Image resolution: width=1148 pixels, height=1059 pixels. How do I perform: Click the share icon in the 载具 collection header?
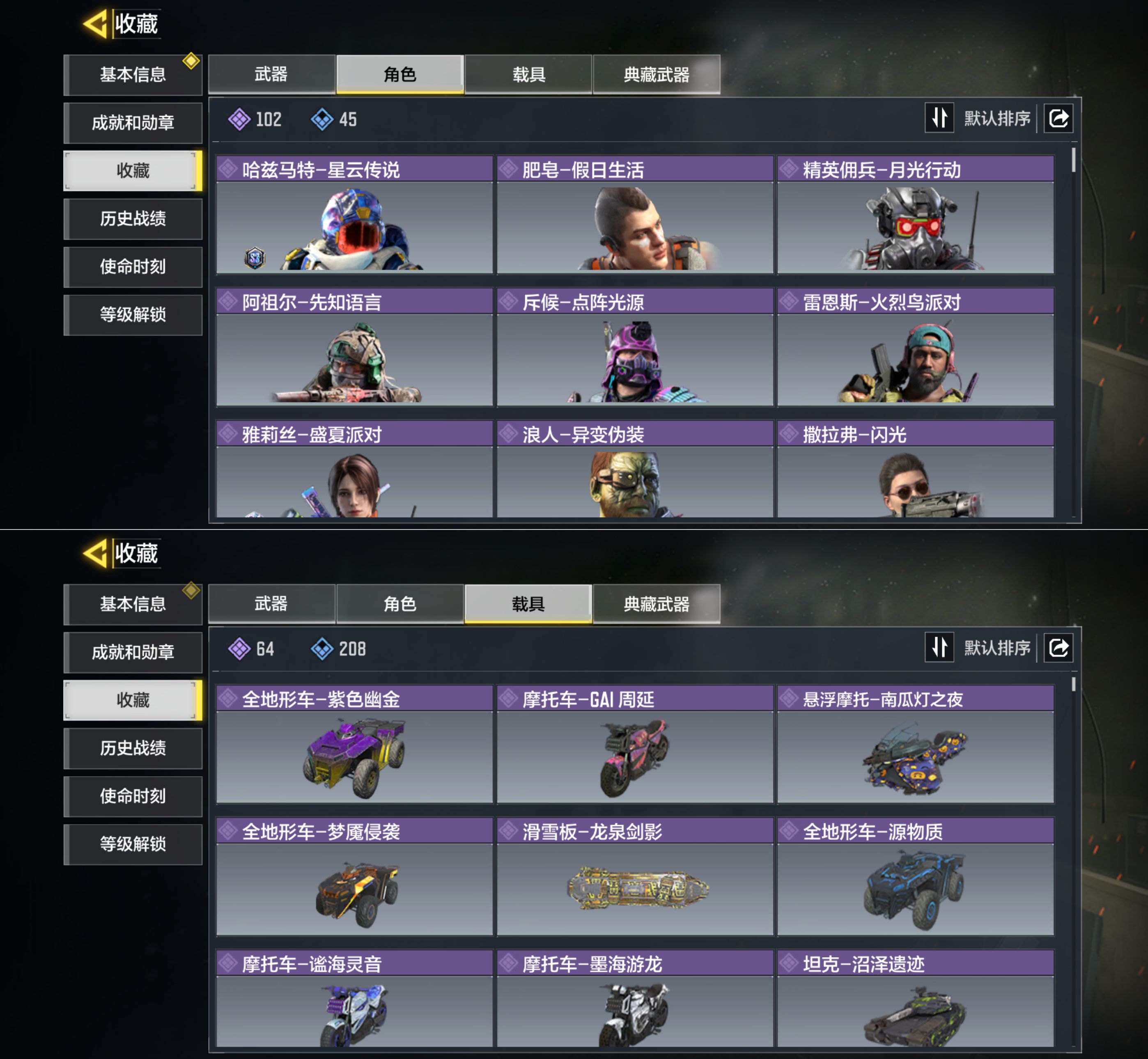pyautogui.click(x=1058, y=648)
